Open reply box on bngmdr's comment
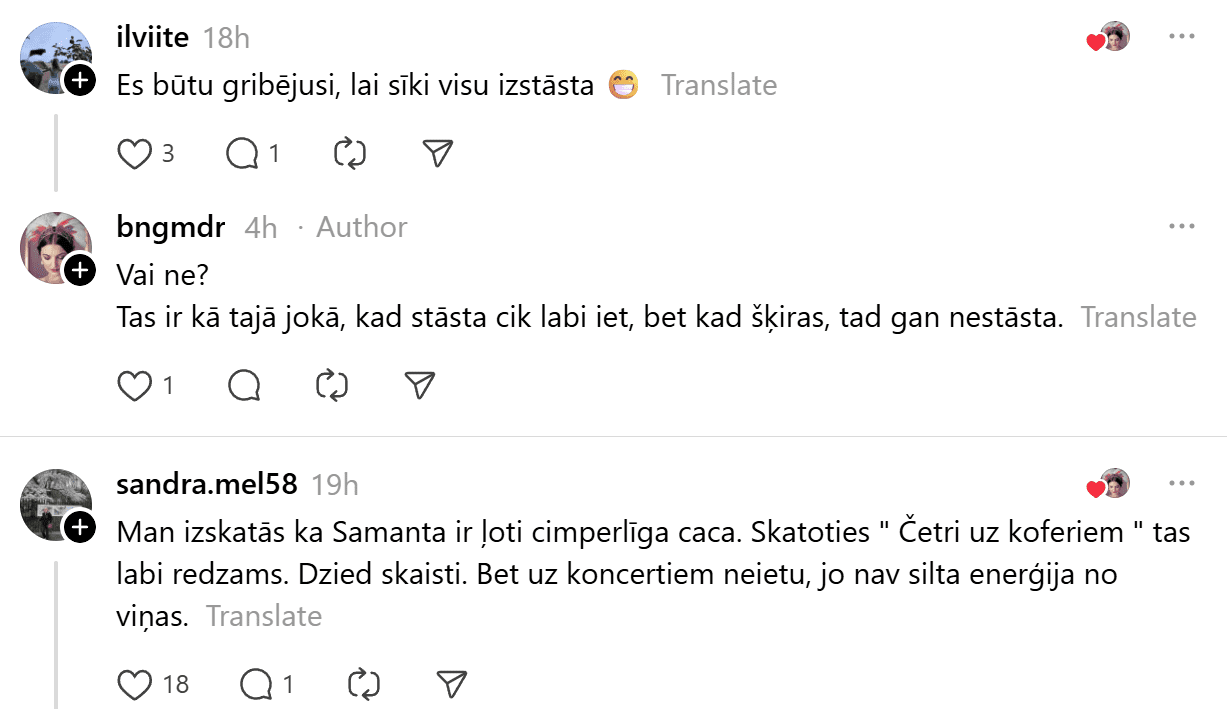The image size is (1227, 709). point(244,385)
